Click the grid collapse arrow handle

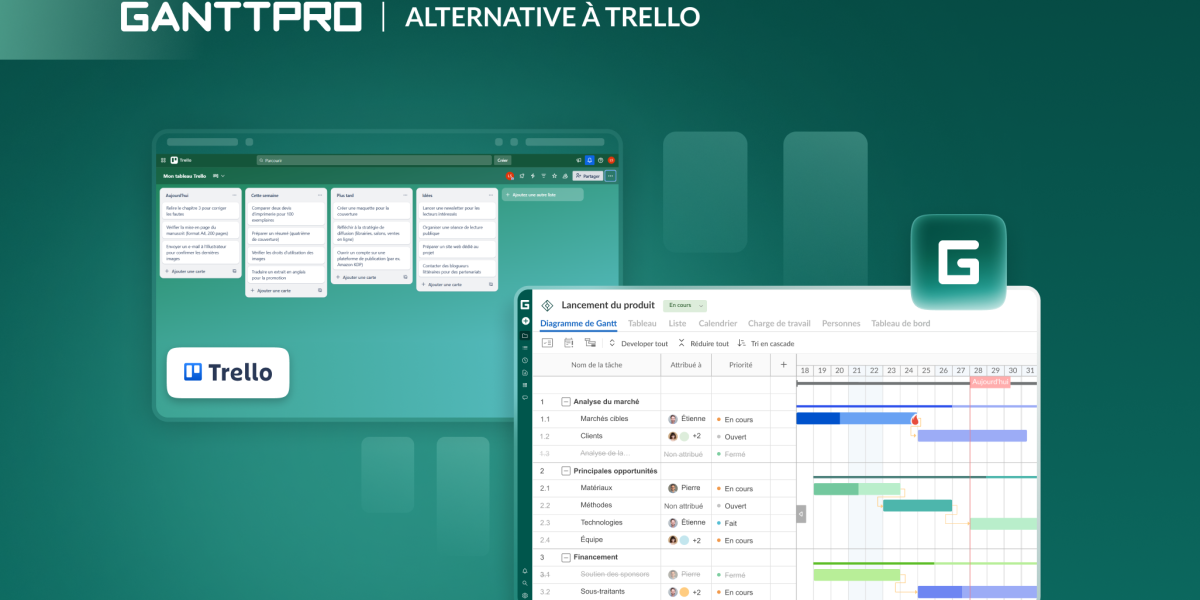click(800, 514)
